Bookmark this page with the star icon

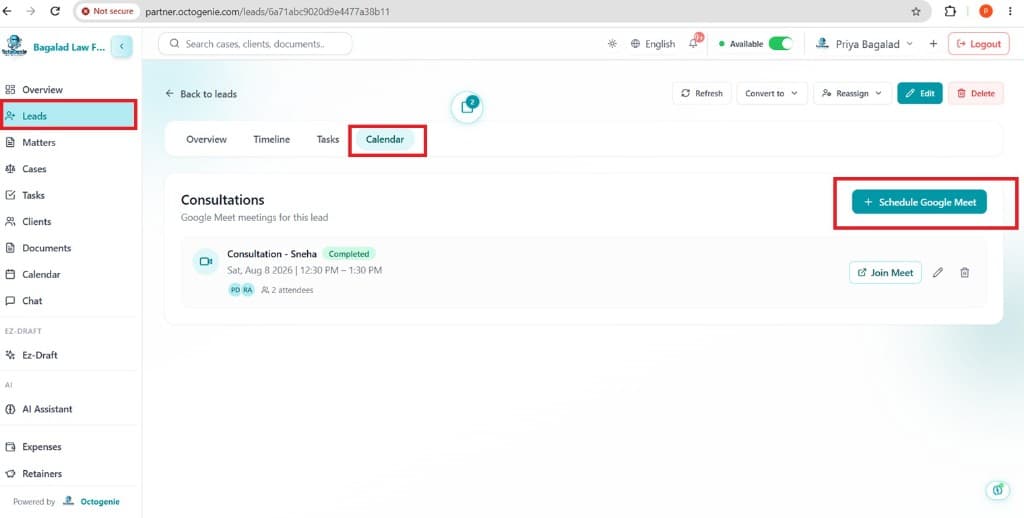pos(916,11)
